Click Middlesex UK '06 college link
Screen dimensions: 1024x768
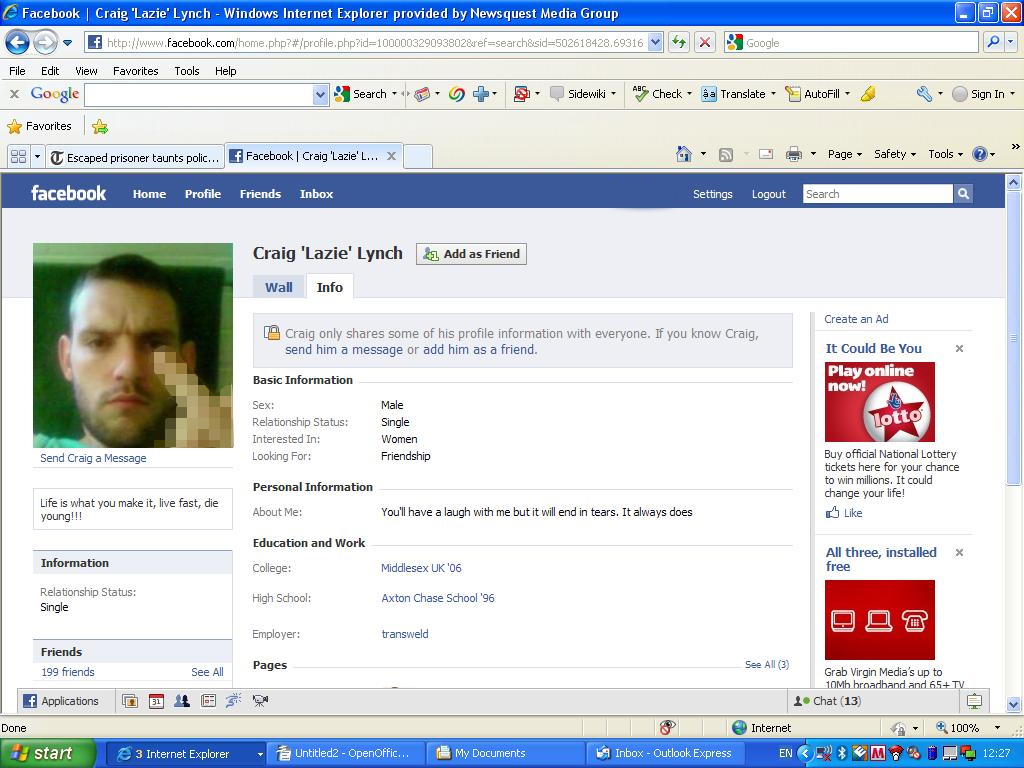click(x=421, y=568)
